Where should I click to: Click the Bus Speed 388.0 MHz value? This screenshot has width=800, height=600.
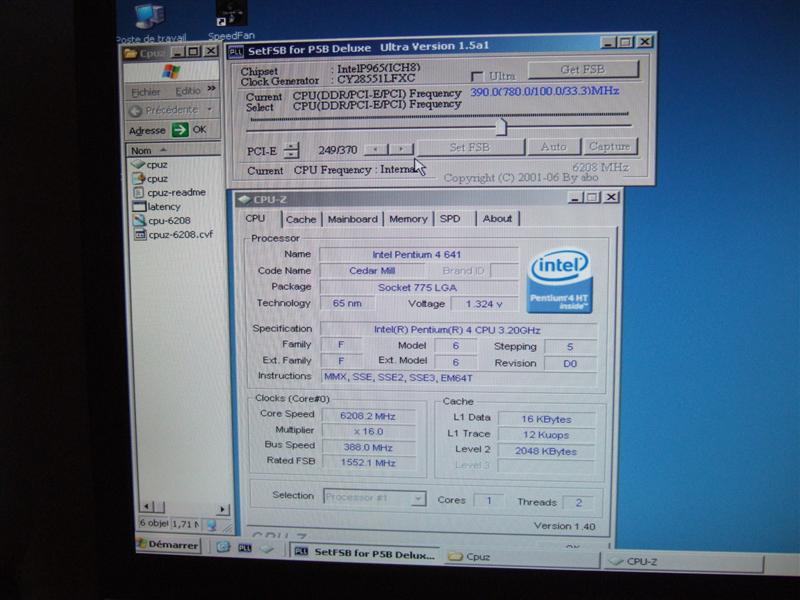(368, 448)
